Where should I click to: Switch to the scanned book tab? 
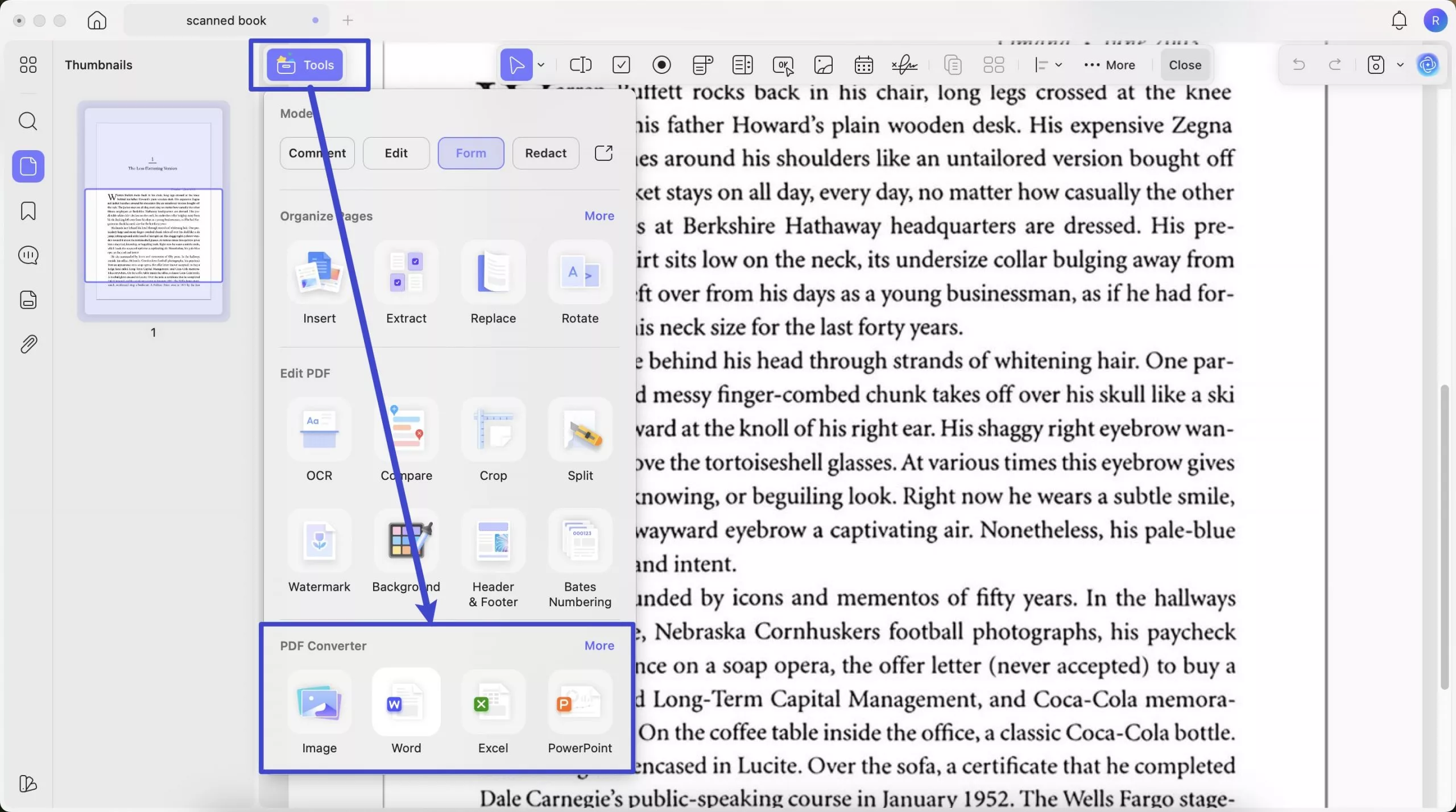(x=226, y=20)
